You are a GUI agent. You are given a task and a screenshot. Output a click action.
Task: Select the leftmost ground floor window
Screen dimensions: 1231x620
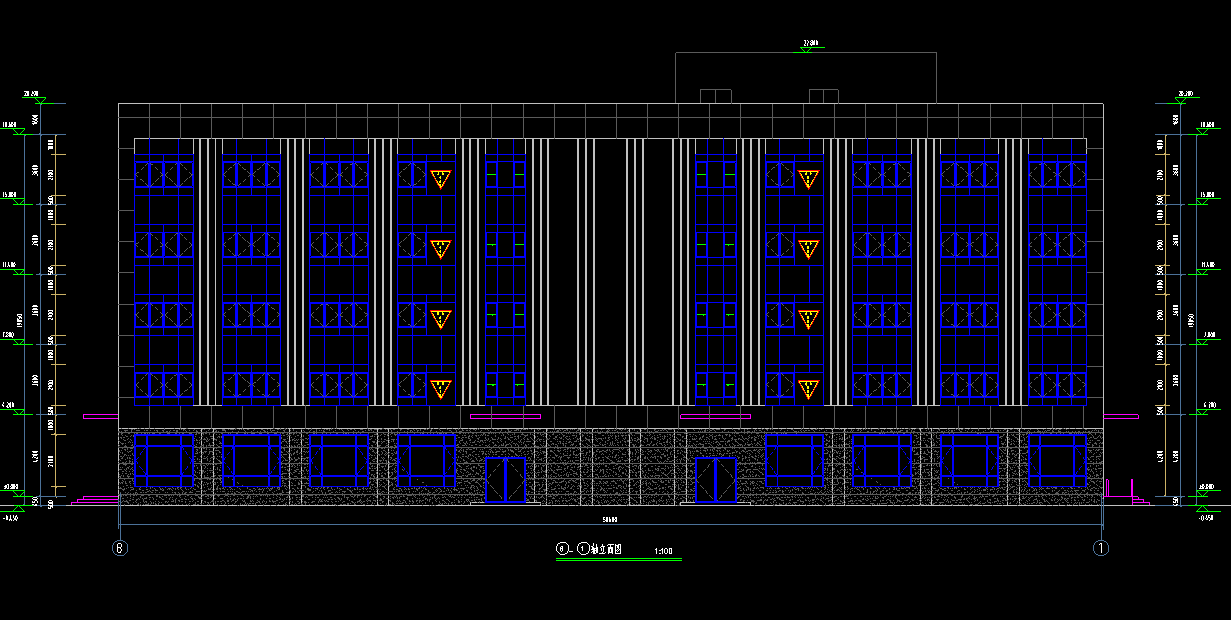(x=164, y=460)
